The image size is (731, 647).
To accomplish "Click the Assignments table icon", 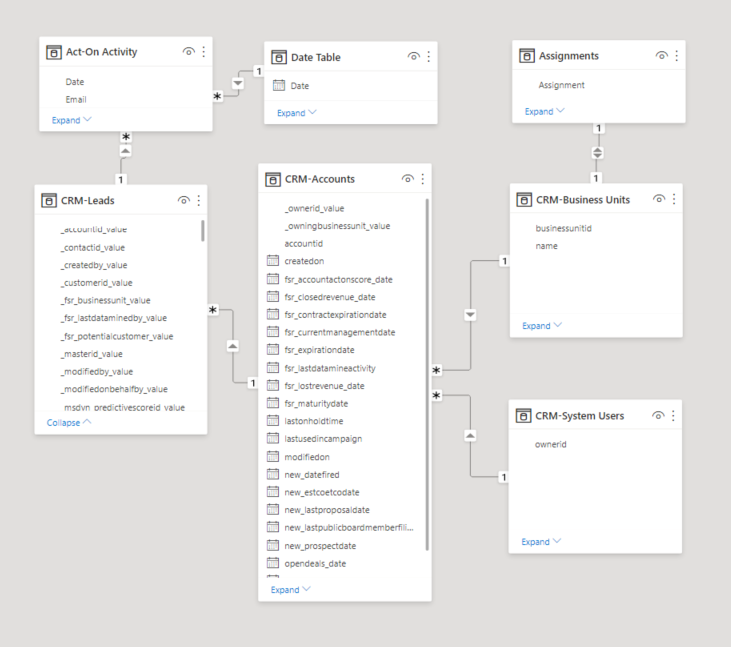I will [x=527, y=56].
